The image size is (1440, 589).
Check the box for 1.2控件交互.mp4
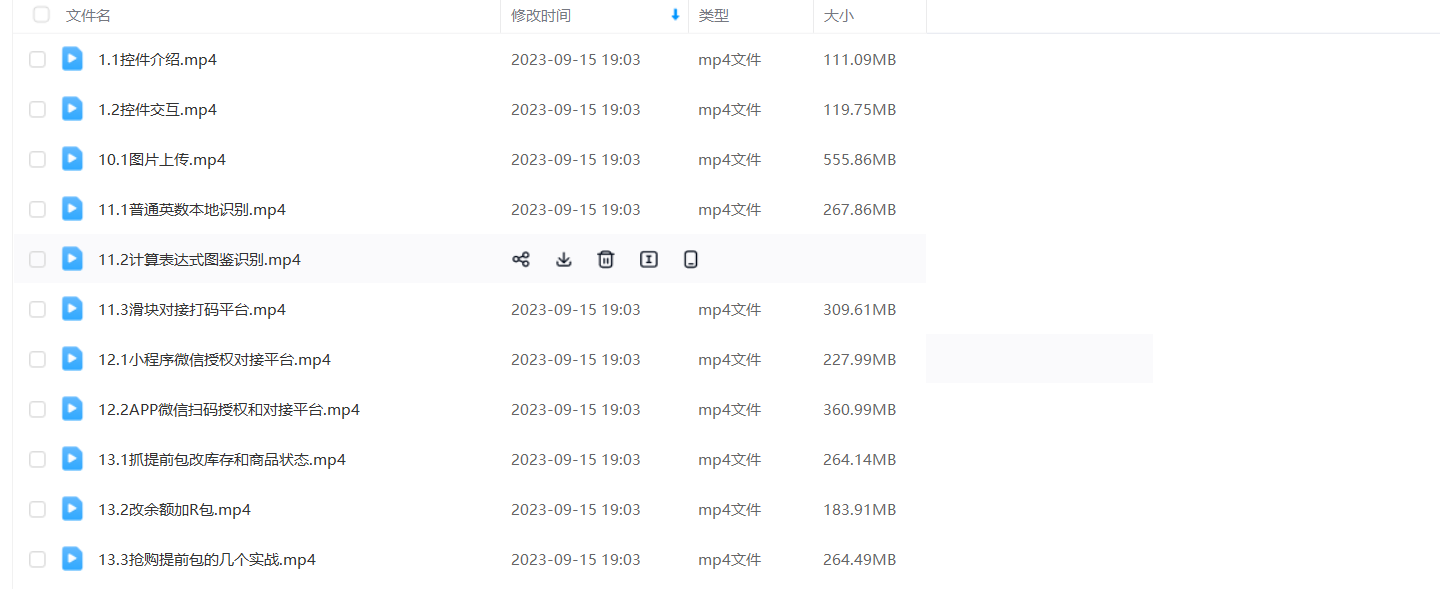37,110
